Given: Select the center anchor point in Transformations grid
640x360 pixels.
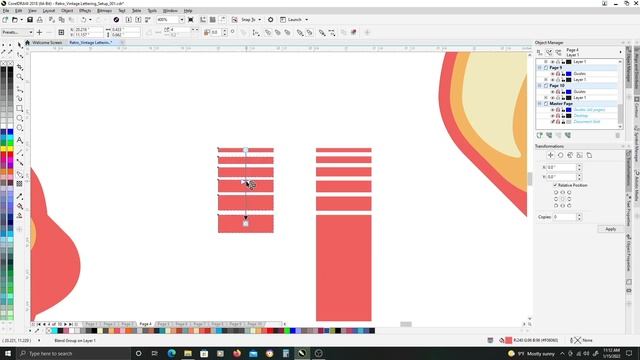Looking at the screenshot, I should point(562,199).
